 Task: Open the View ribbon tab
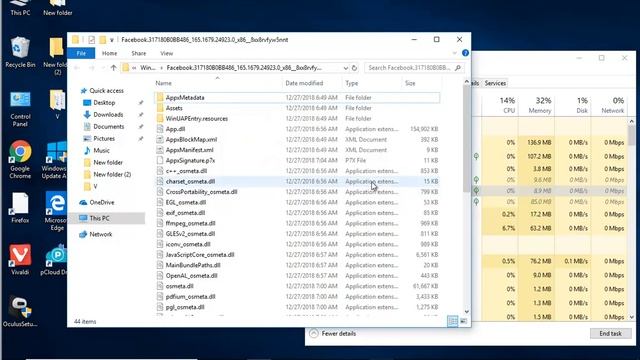pos(167,53)
